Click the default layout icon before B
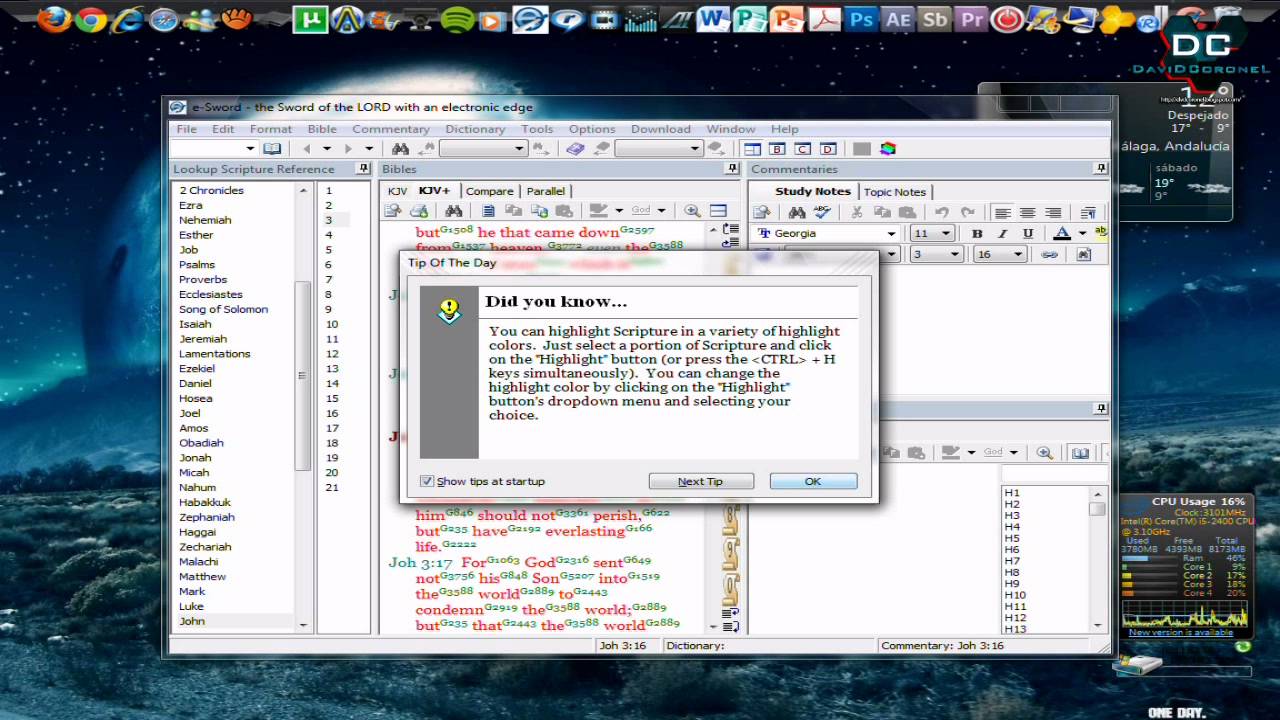 pyautogui.click(x=752, y=149)
